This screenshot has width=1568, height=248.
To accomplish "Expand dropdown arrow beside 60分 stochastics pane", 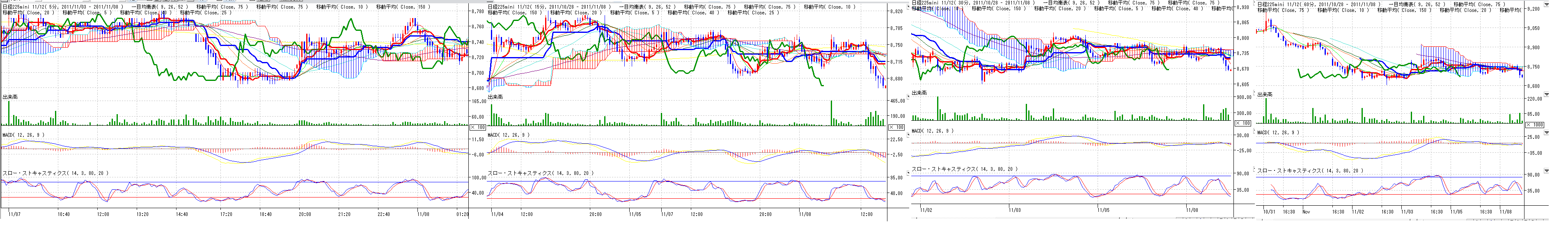I will pyautogui.click(x=1546, y=171).
